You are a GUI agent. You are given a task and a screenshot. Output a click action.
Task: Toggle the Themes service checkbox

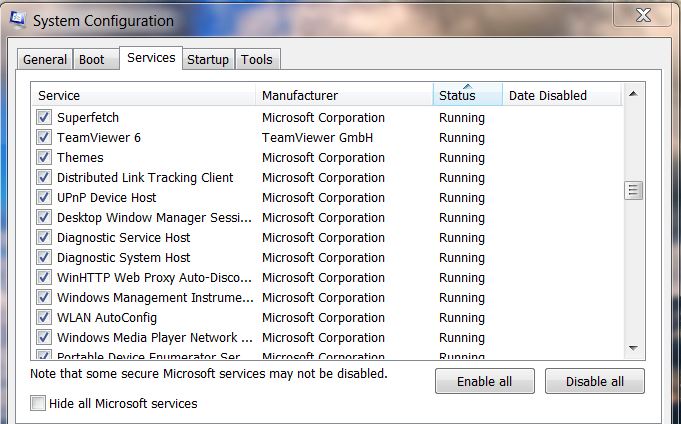(44, 157)
